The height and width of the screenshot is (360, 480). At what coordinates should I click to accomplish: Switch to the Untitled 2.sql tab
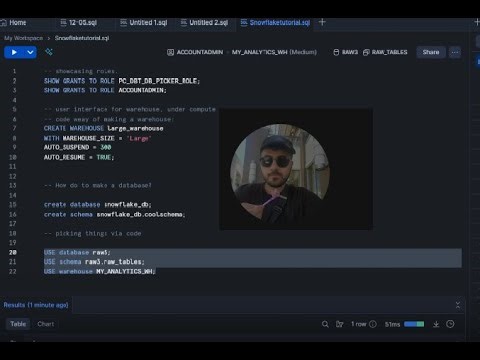[204, 23]
